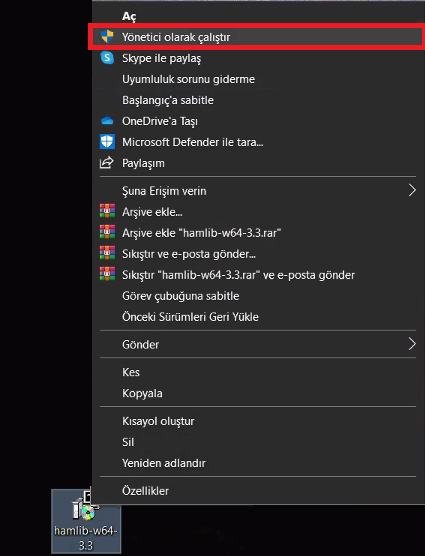Choose Önceki Sürümleri Geri Yükle
Image resolution: width=425 pixels, height=556 pixels.
[190, 317]
